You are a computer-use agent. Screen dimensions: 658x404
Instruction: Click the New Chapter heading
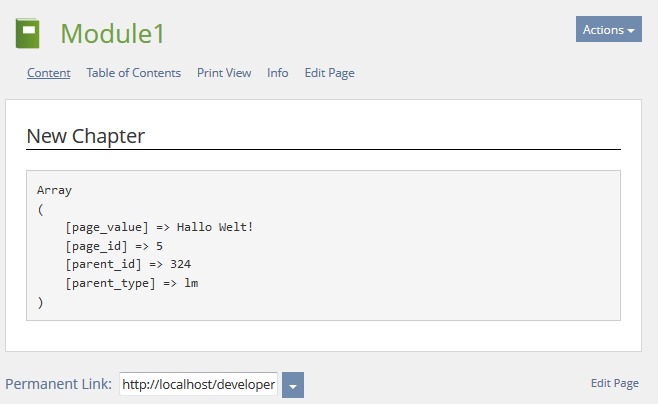coord(86,136)
